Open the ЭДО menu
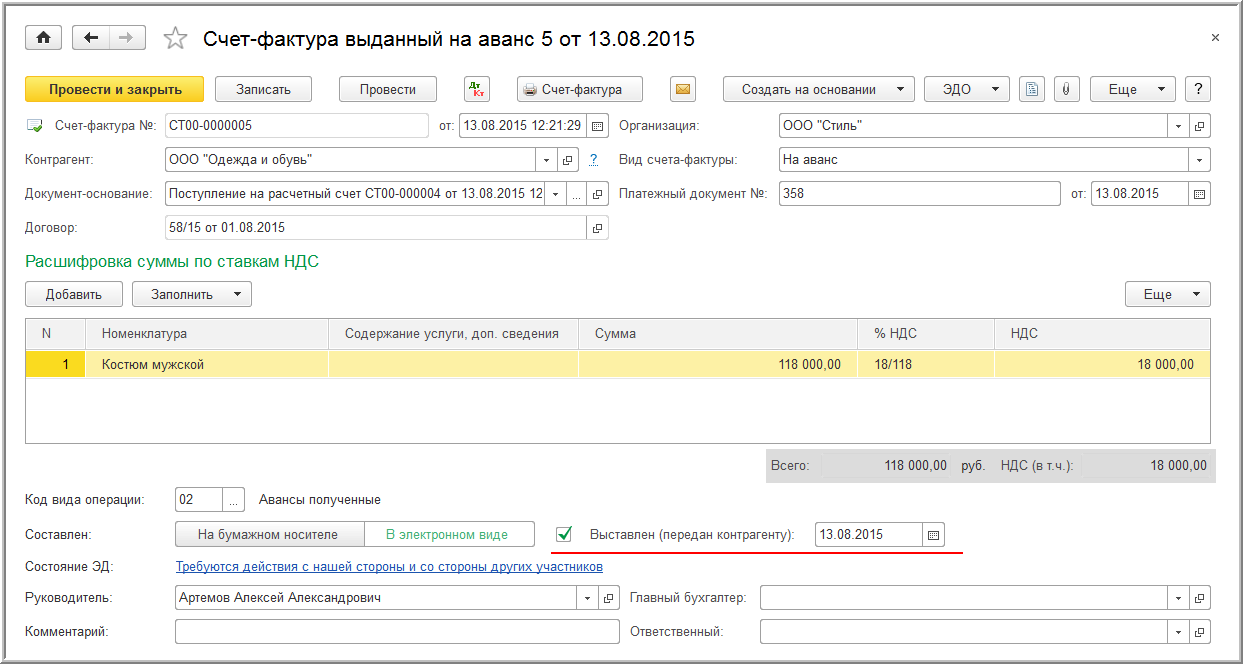The width and height of the screenshot is (1243, 664). point(966,89)
